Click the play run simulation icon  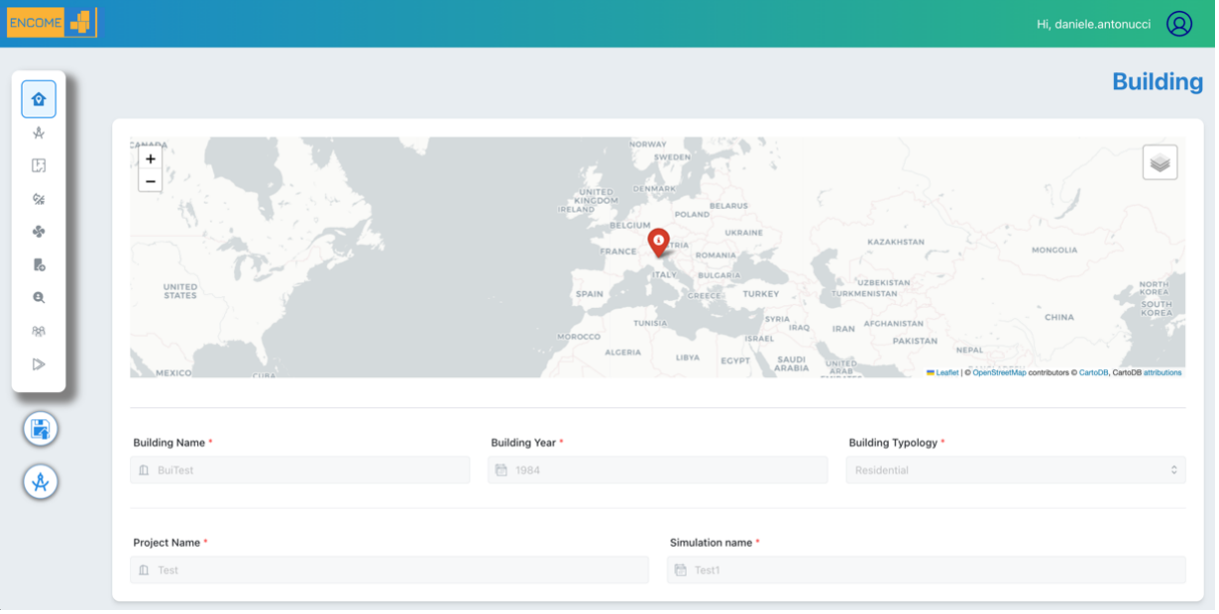coord(39,364)
